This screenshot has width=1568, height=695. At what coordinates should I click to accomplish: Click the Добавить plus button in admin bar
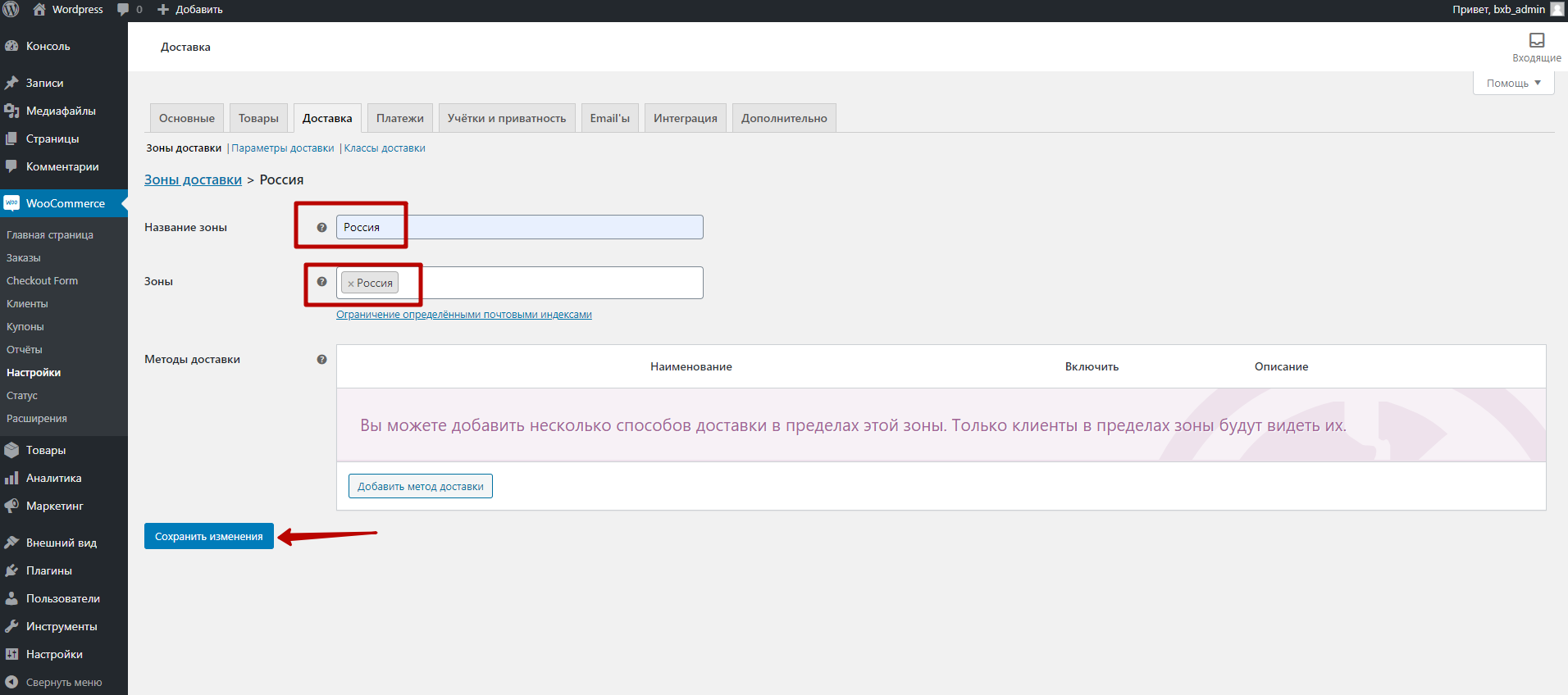pyautogui.click(x=190, y=10)
